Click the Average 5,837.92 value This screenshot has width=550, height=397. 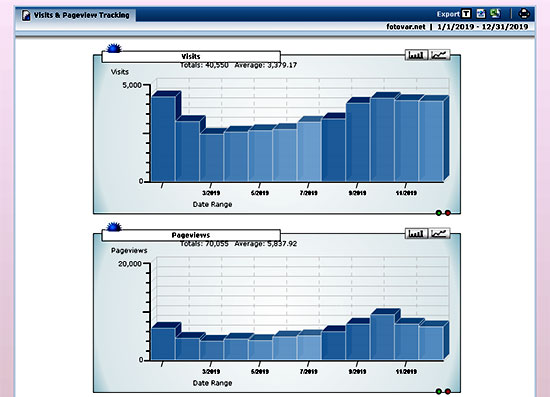click(x=266, y=244)
